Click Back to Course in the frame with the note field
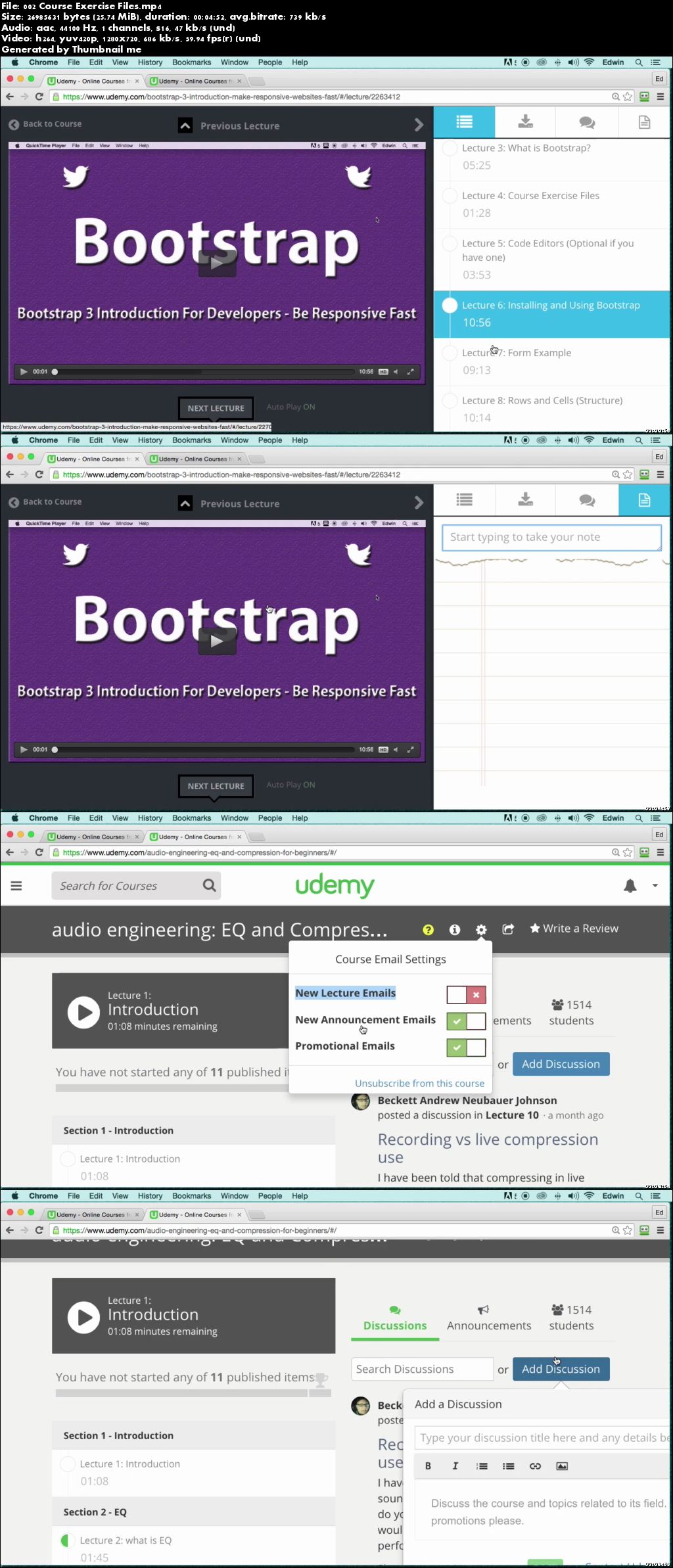Viewport: 673px width, 1568px height. click(x=45, y=502)
